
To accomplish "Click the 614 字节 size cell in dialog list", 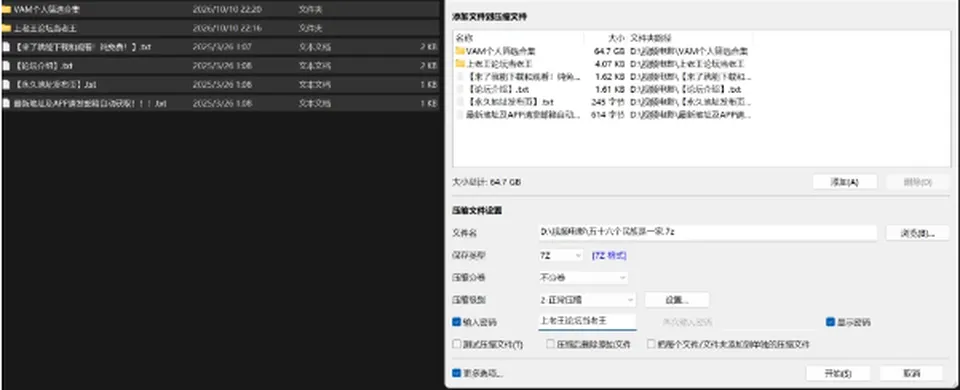I will tap(607, 114).
